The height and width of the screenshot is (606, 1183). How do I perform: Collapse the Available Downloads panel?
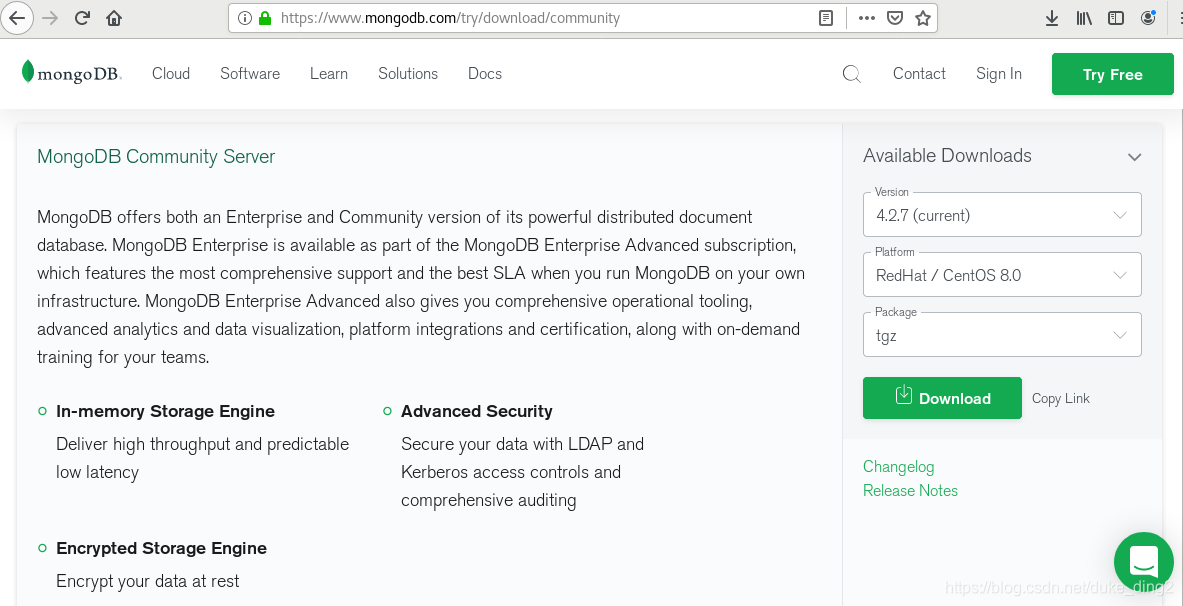1135,157
